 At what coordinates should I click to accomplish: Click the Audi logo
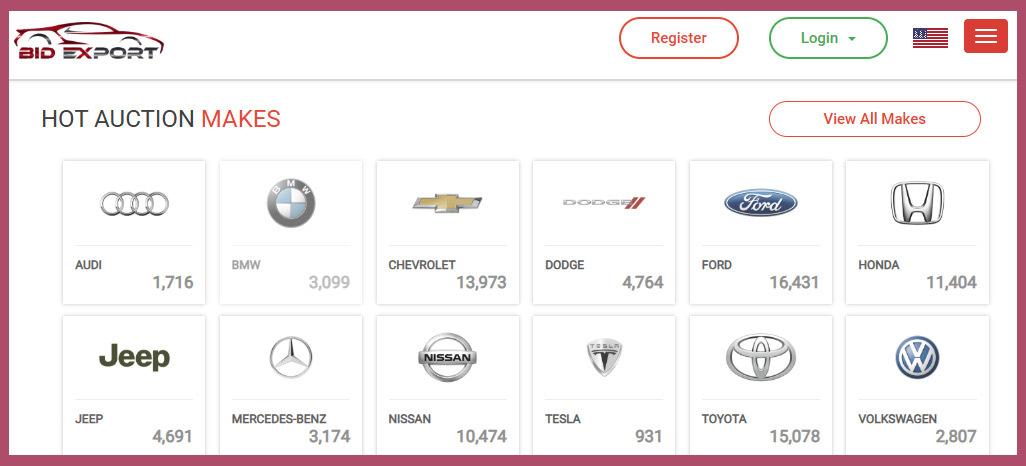tap(134, 204)
